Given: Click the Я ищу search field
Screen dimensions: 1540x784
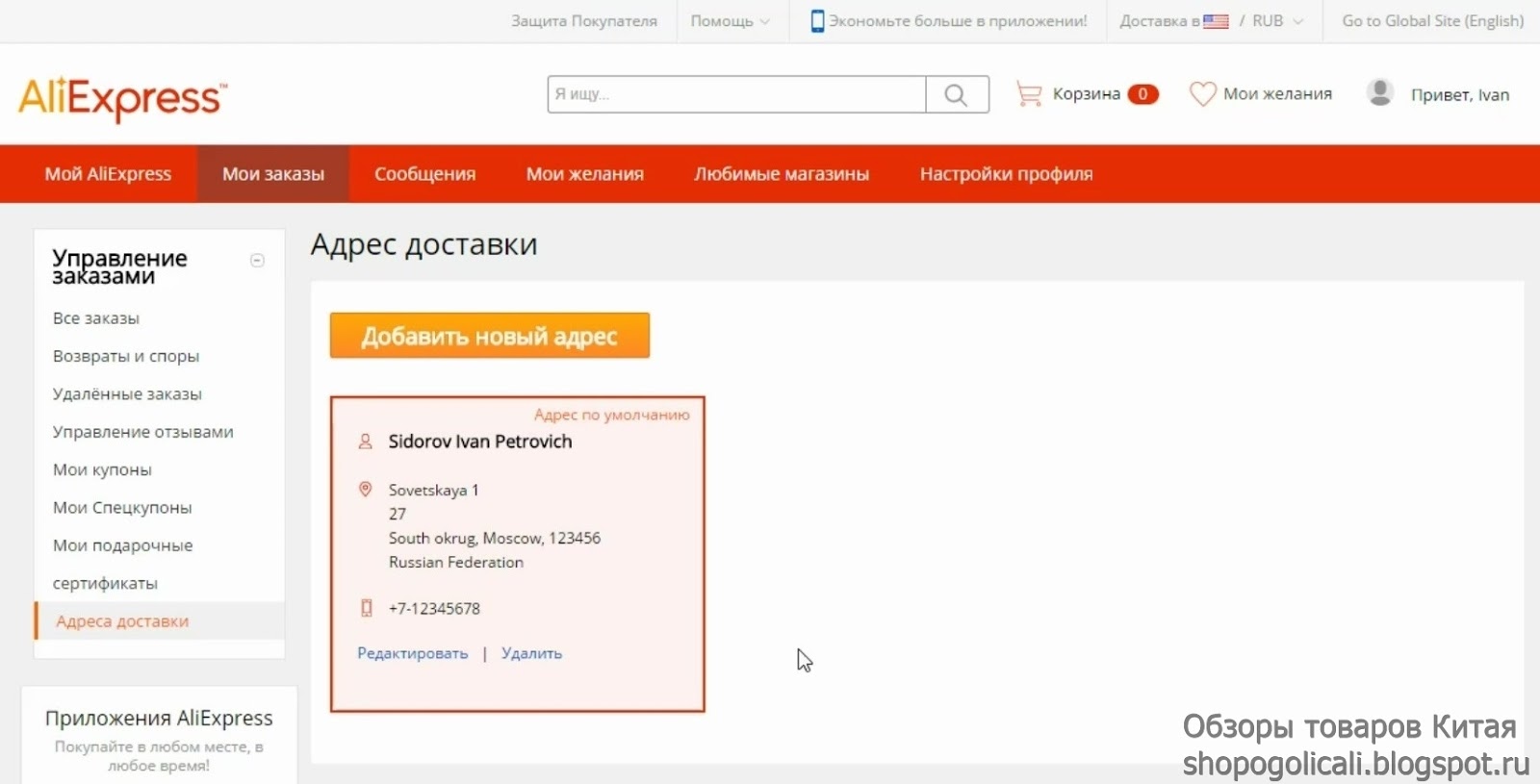Looking at the screenshot, I should (x=736, y=94).
